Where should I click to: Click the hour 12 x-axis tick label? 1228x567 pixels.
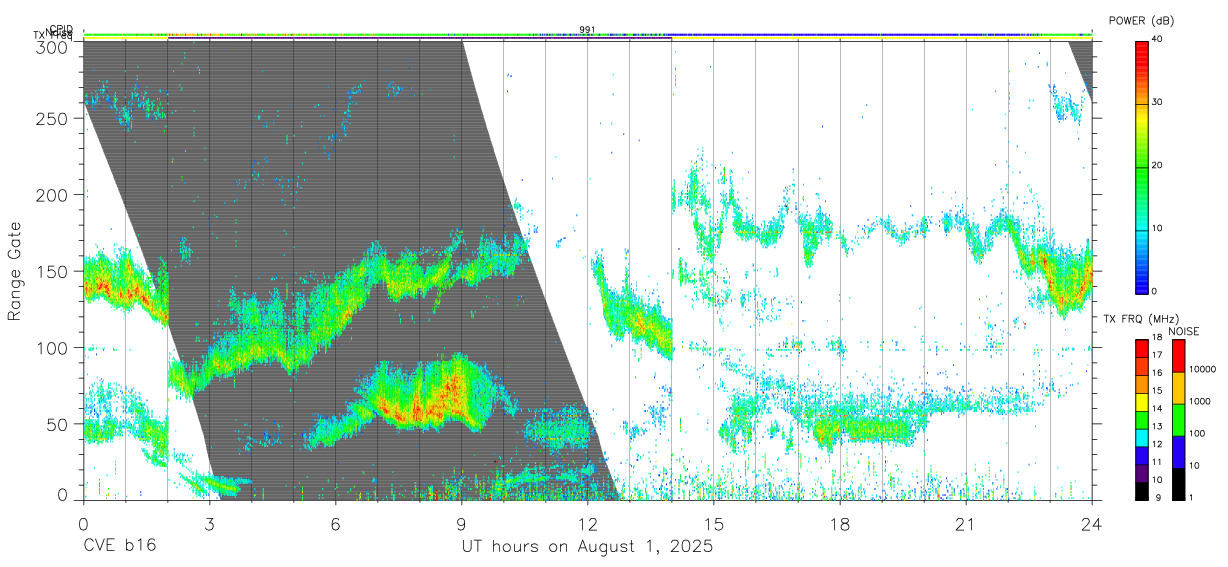[x=587, y=524]
